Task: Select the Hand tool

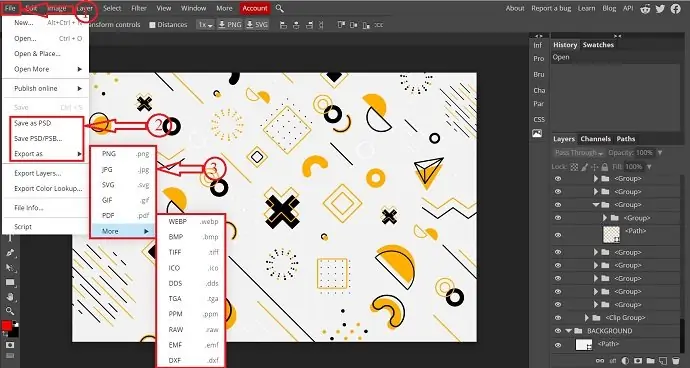Action: 10,297
